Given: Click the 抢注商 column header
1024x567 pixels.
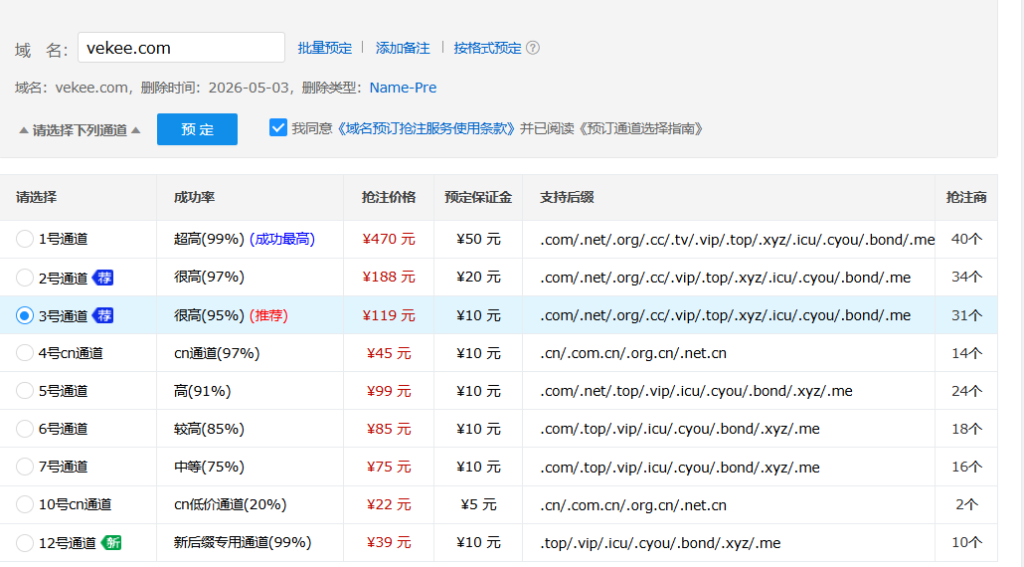Looking at the screenshot, I should click(x=966, y=197).
